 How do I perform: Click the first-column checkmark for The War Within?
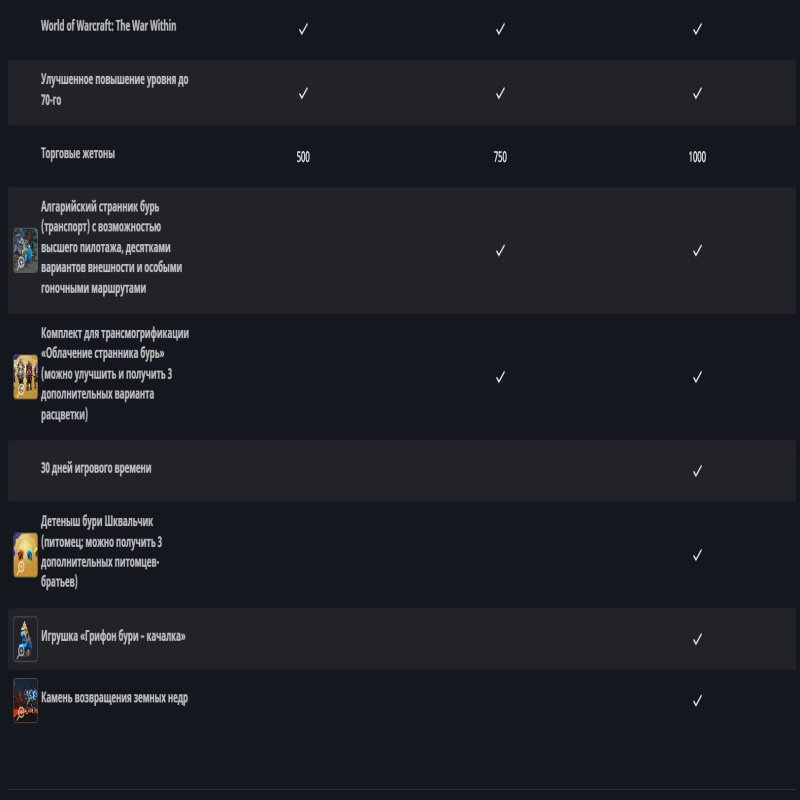pyautogui.click(x=303, y=29)
